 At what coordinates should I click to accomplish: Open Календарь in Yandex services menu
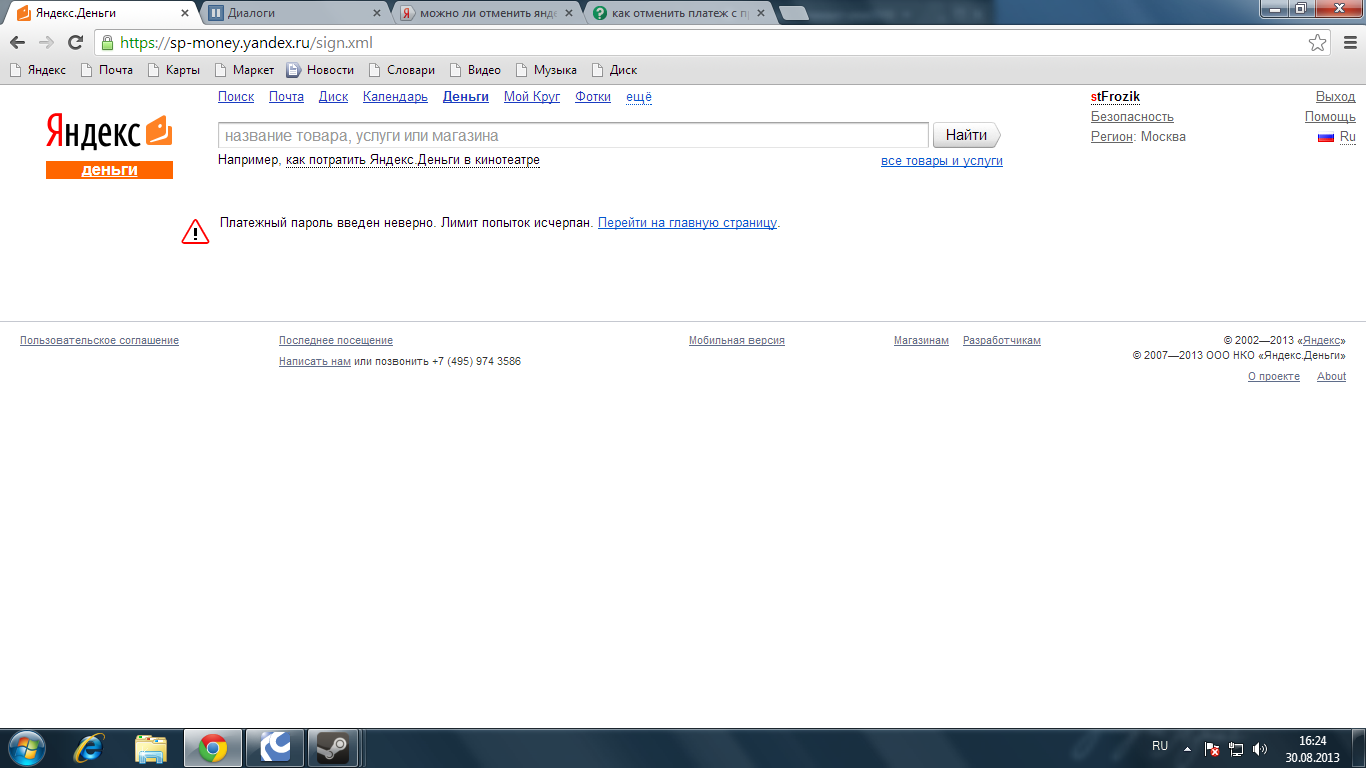coord(395,97)
